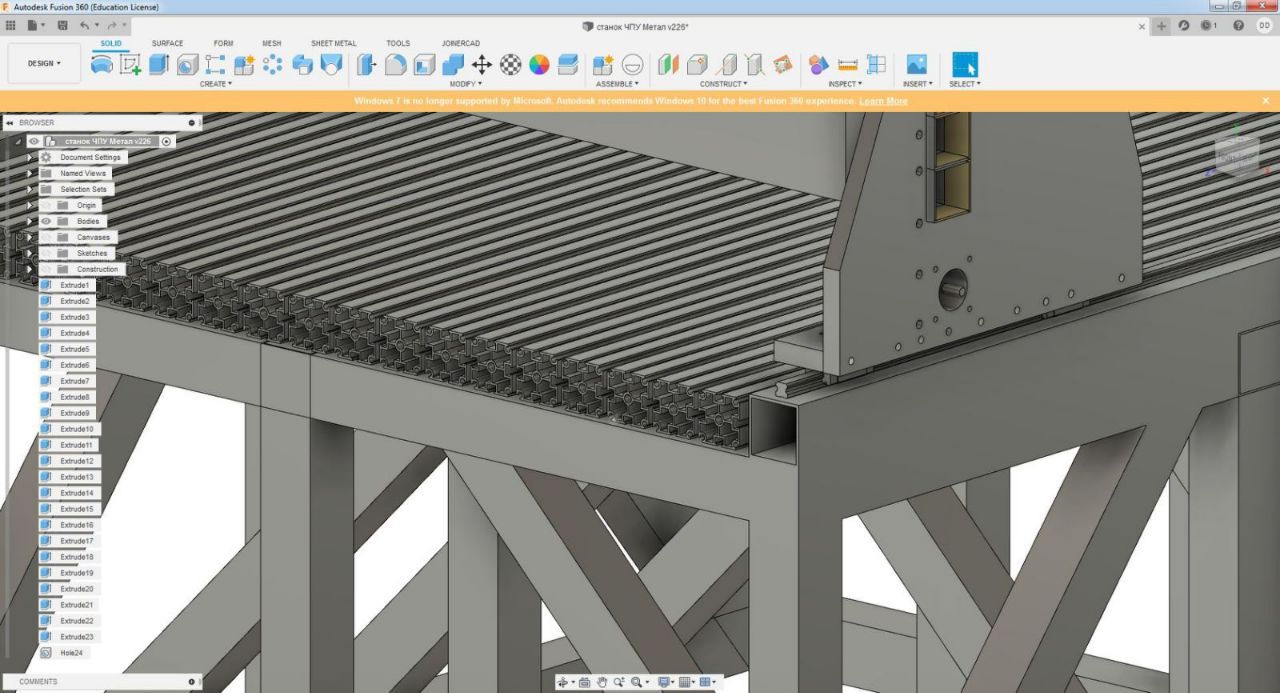Viewport: 1280px width, 693px height.
Task: Select the Offset Plane construct tool
Action: point(668,65)
